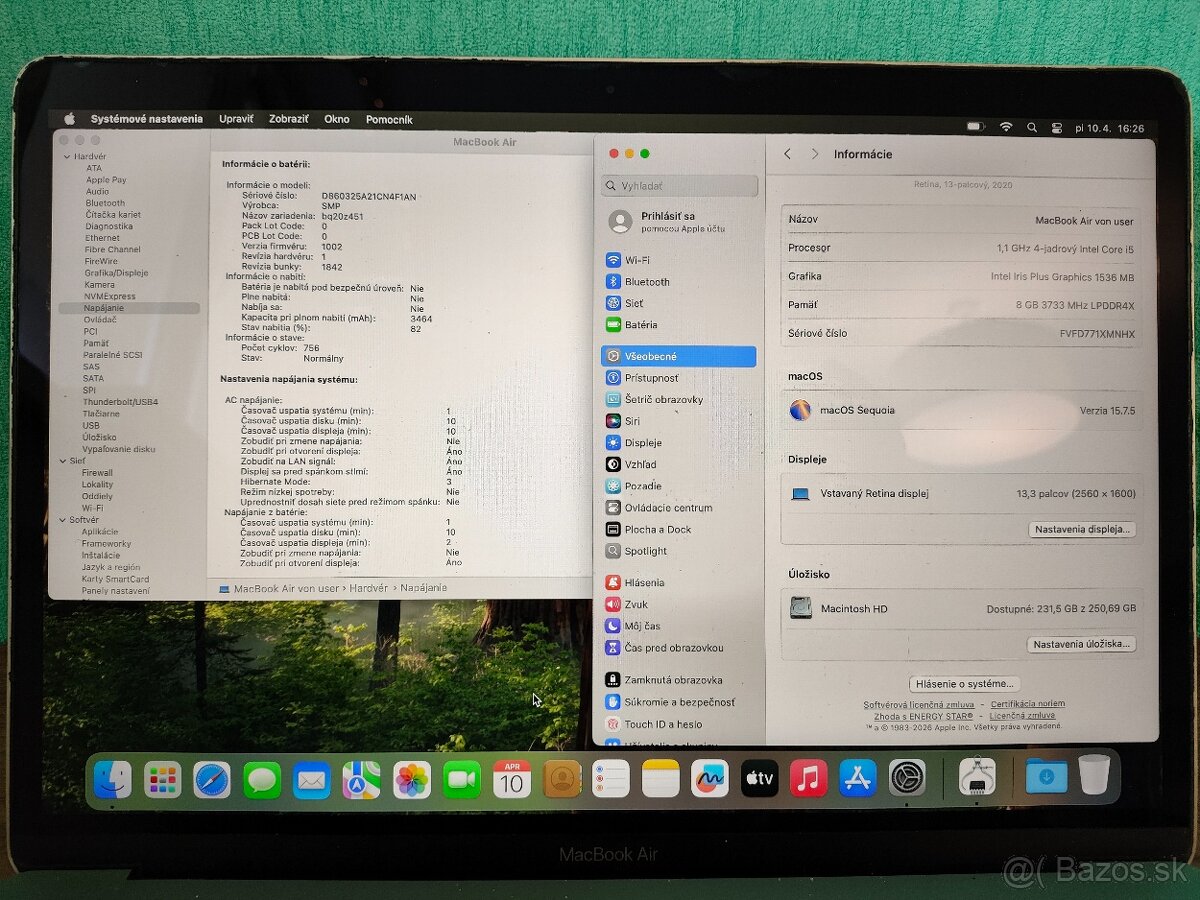Launch Safari from the Dock
1200x900 pixels.
pyautogui.click(x=211, y=778)
